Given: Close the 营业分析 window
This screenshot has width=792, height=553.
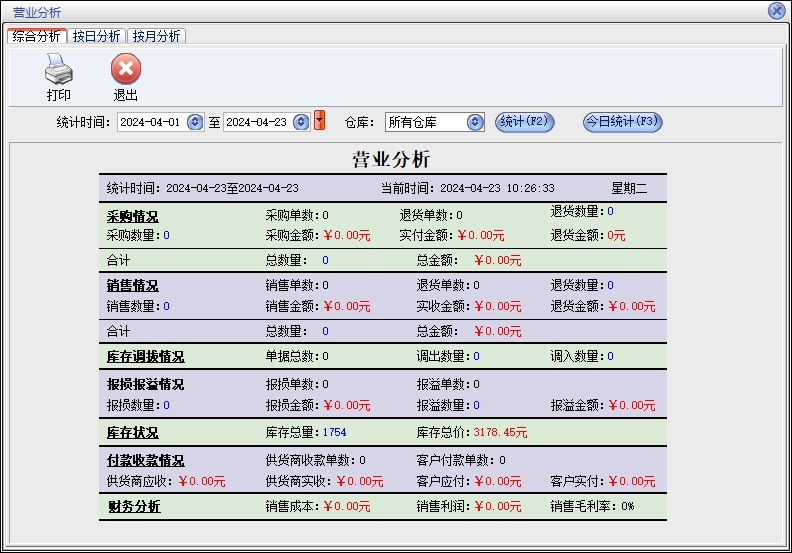Looking at the screenshot, I should pos(776,10).
